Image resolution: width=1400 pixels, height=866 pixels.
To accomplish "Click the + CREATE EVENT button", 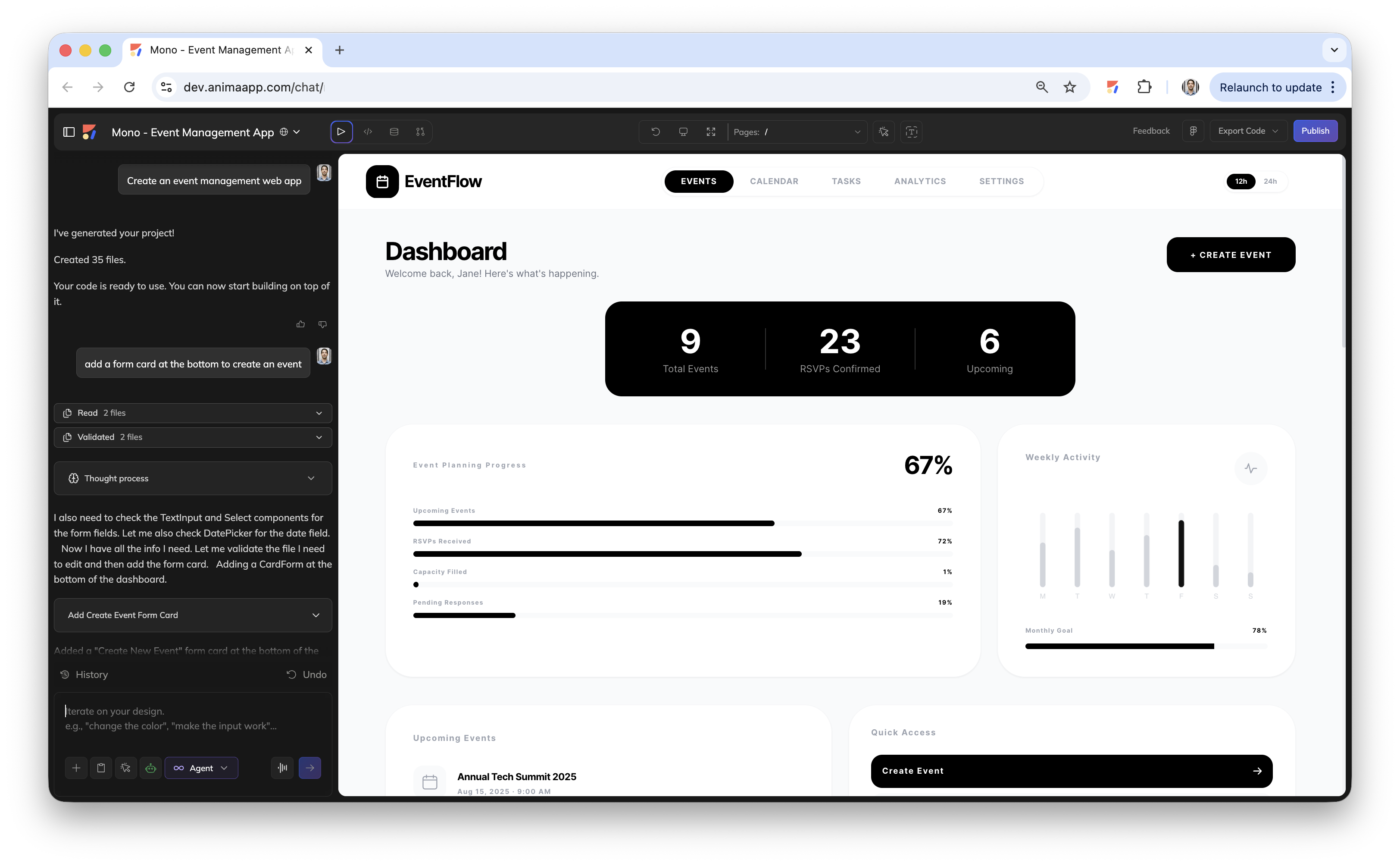I will 1231,255.
